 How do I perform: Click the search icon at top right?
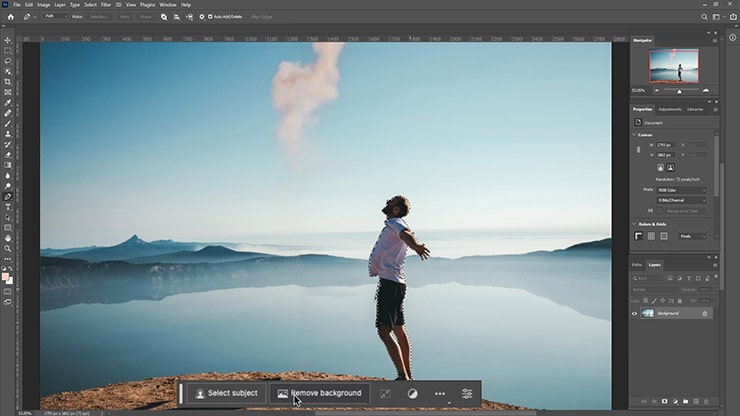pyautogui.click(x=704, y=17)
